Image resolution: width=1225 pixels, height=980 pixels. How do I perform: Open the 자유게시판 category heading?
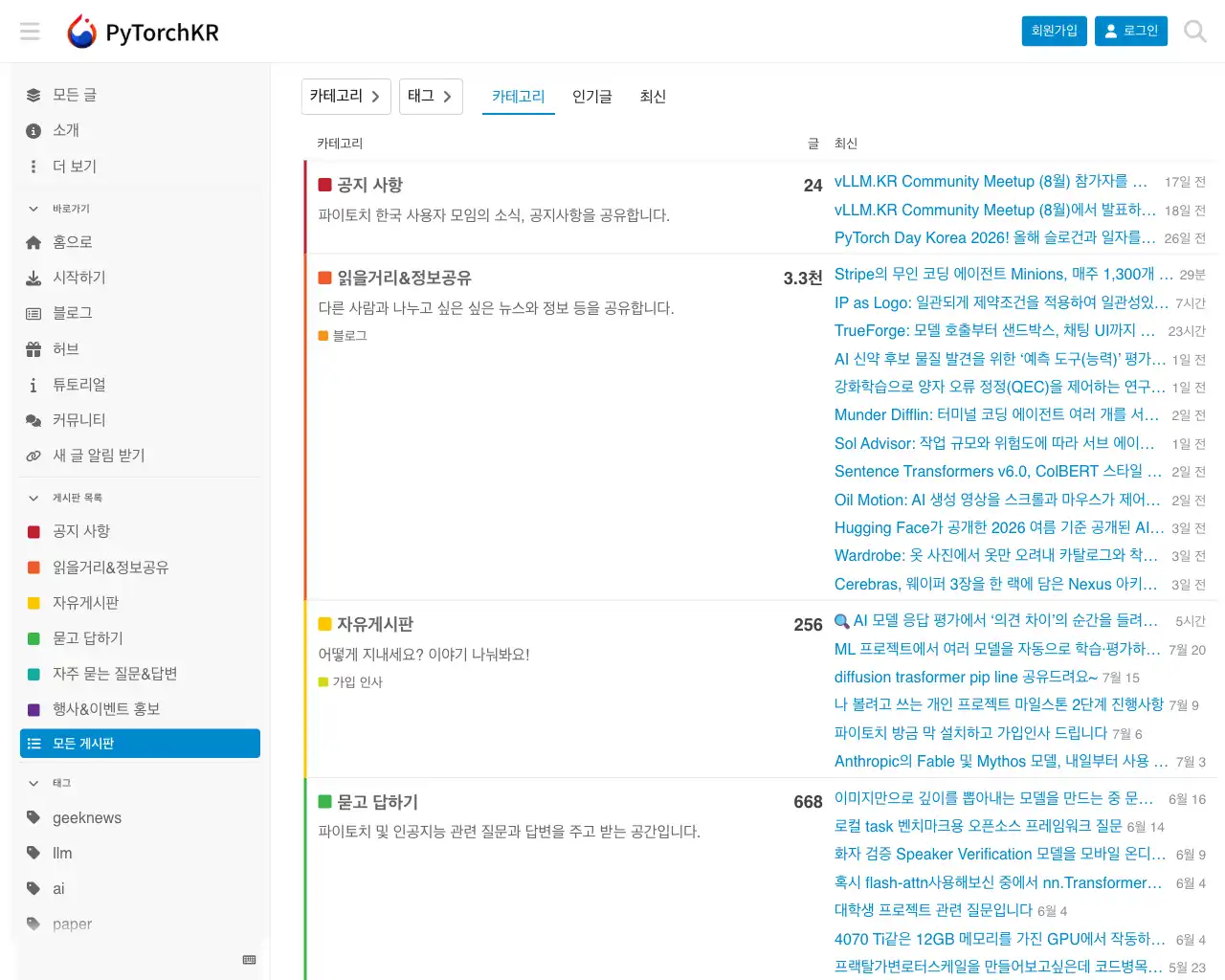pos(375,624)
